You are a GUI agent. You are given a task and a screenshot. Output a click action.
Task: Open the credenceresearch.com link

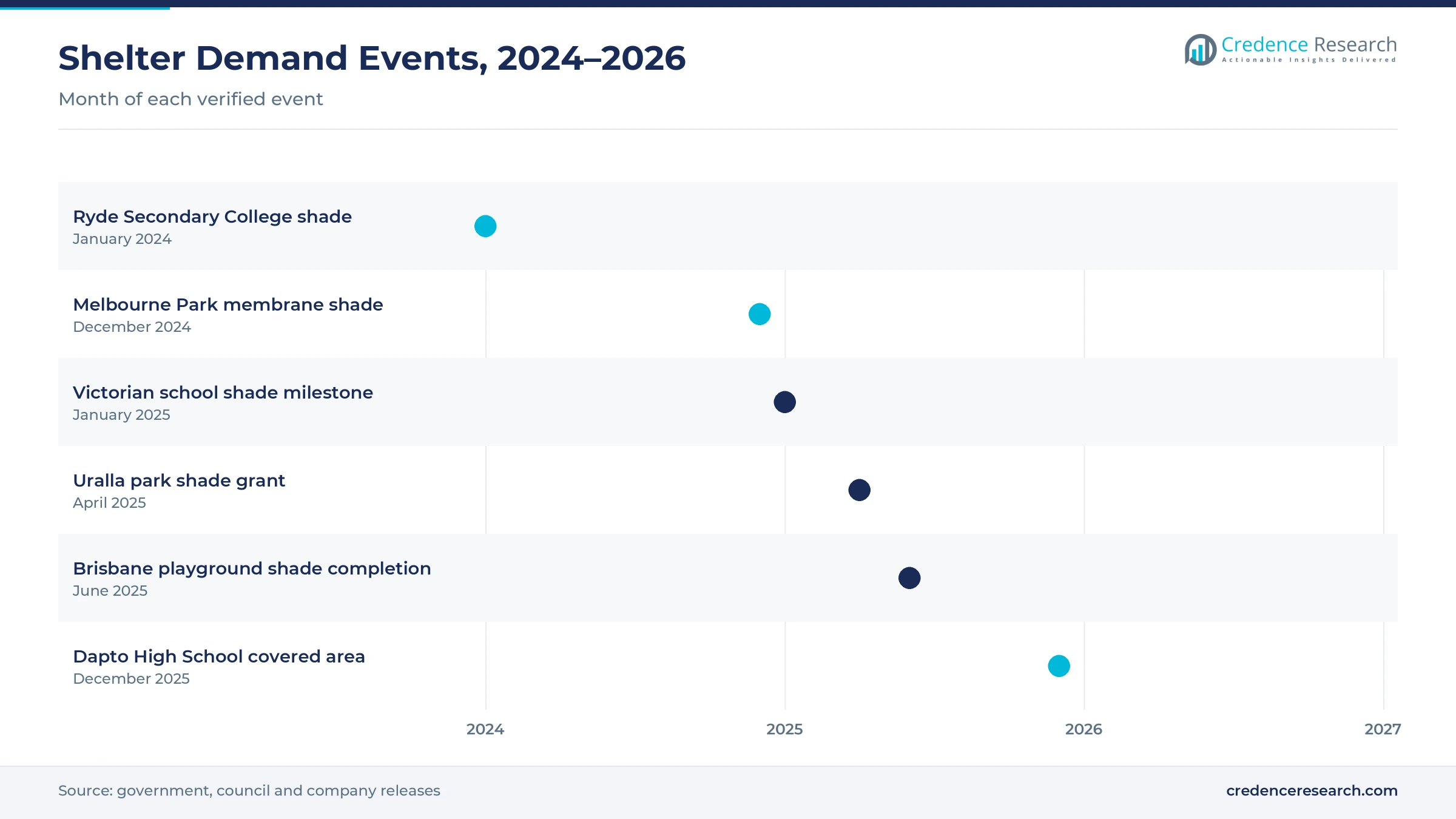pyautogui.click(x=1312, y=790)
